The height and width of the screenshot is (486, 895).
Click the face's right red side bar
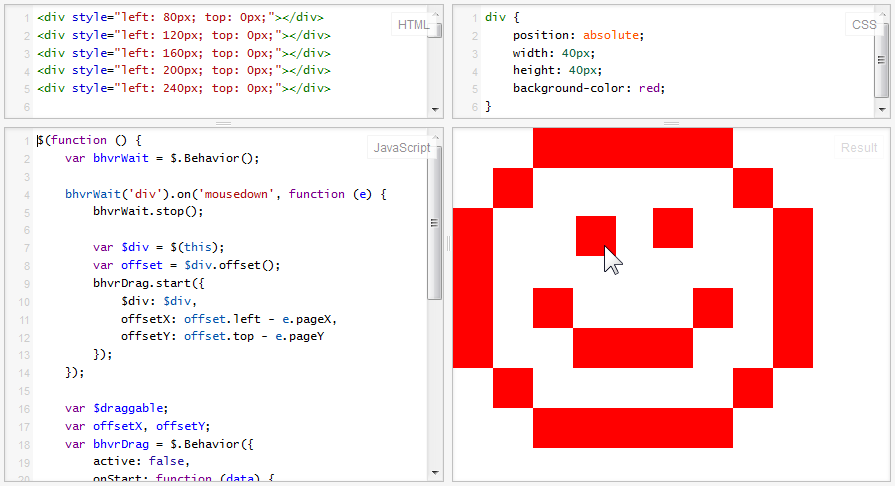point(793,288)
